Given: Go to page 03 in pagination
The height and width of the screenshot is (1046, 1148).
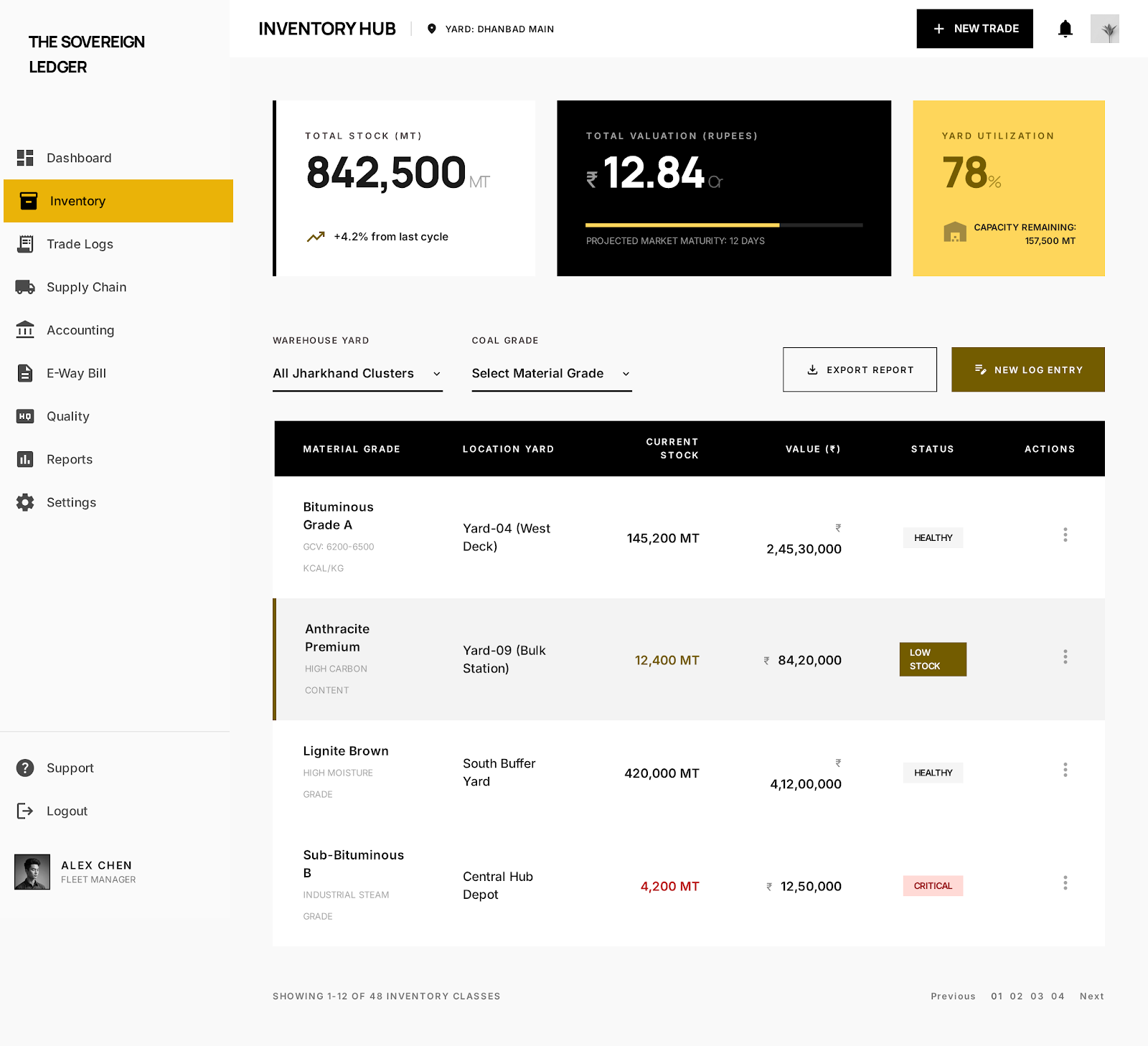Looking at the screenshot, I should [x=1037, y=996].
